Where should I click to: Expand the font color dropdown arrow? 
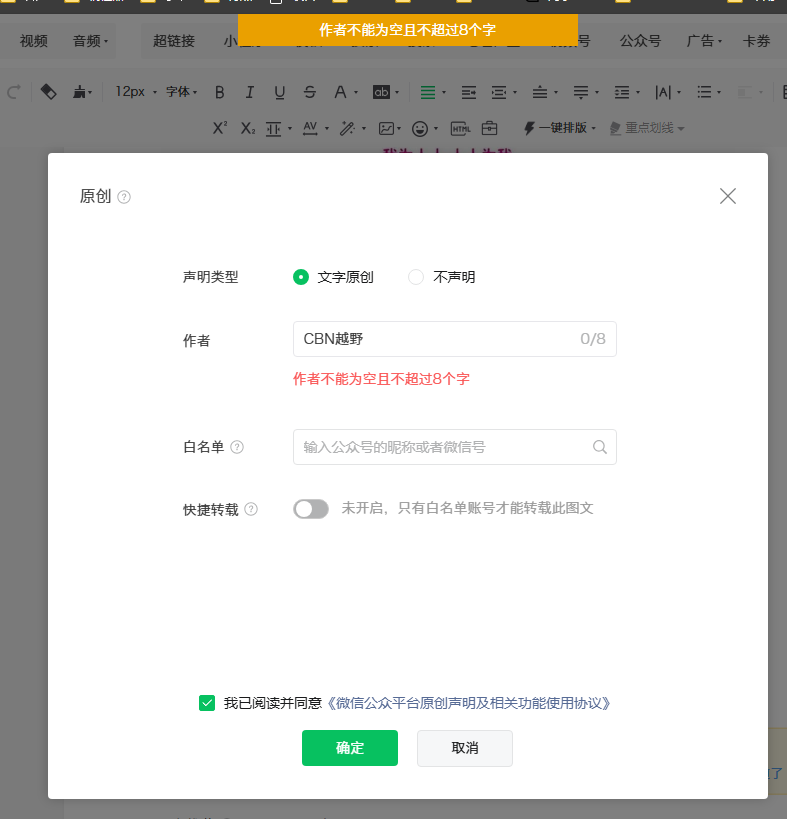356,93
